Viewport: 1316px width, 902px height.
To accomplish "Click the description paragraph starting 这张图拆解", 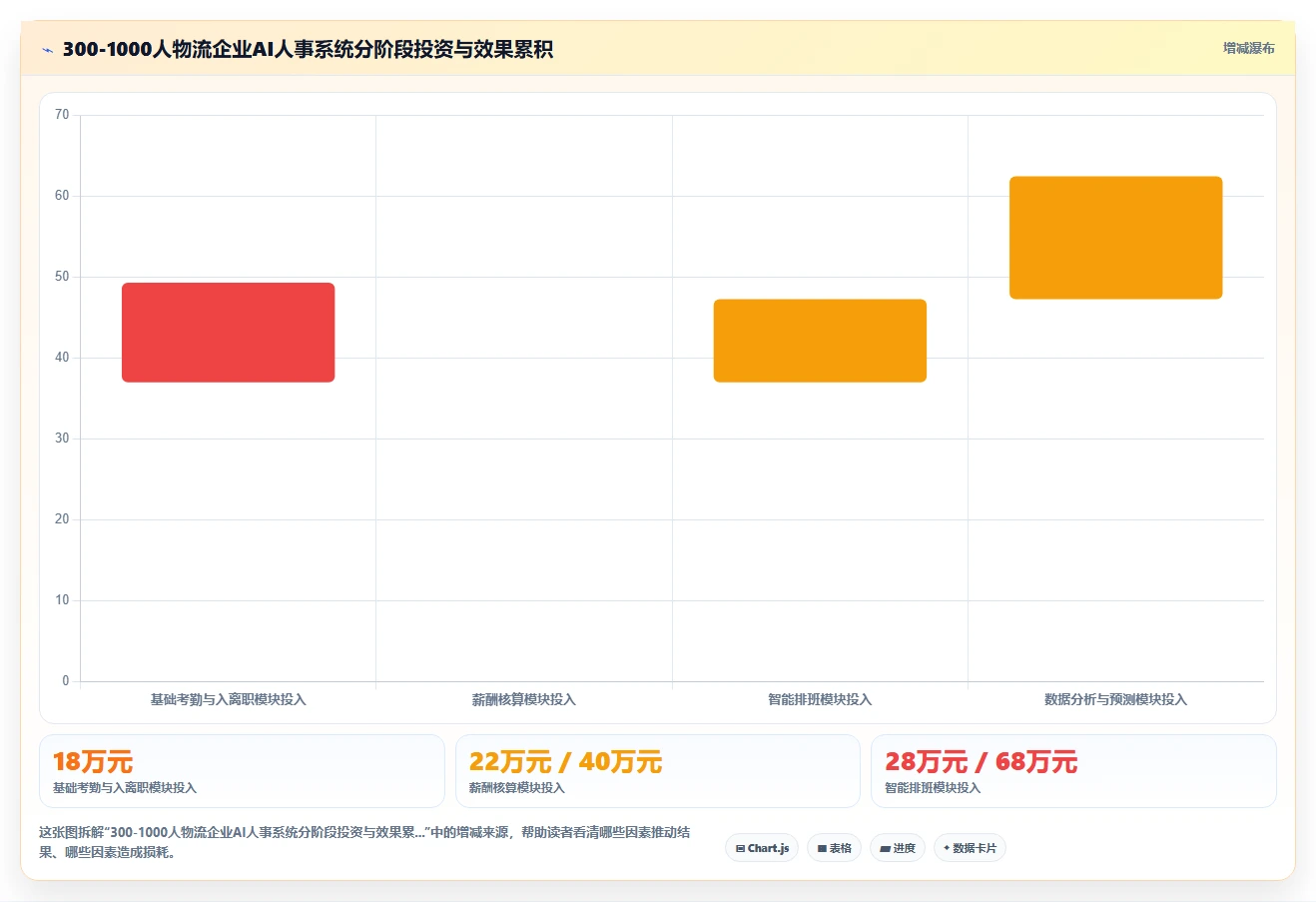I will tap(364, 842).
